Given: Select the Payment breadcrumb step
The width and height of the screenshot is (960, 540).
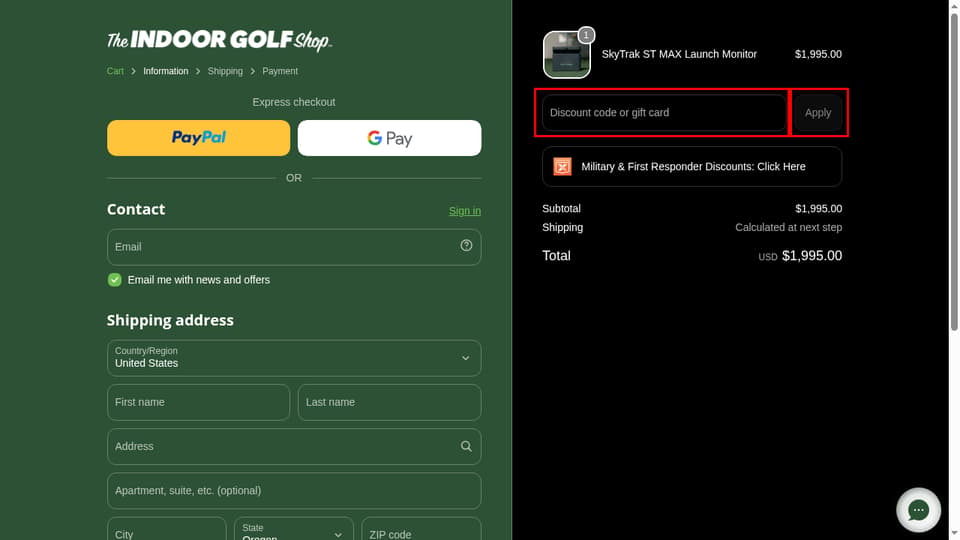Looking at the screenshot, I should [x=280, y=71].
